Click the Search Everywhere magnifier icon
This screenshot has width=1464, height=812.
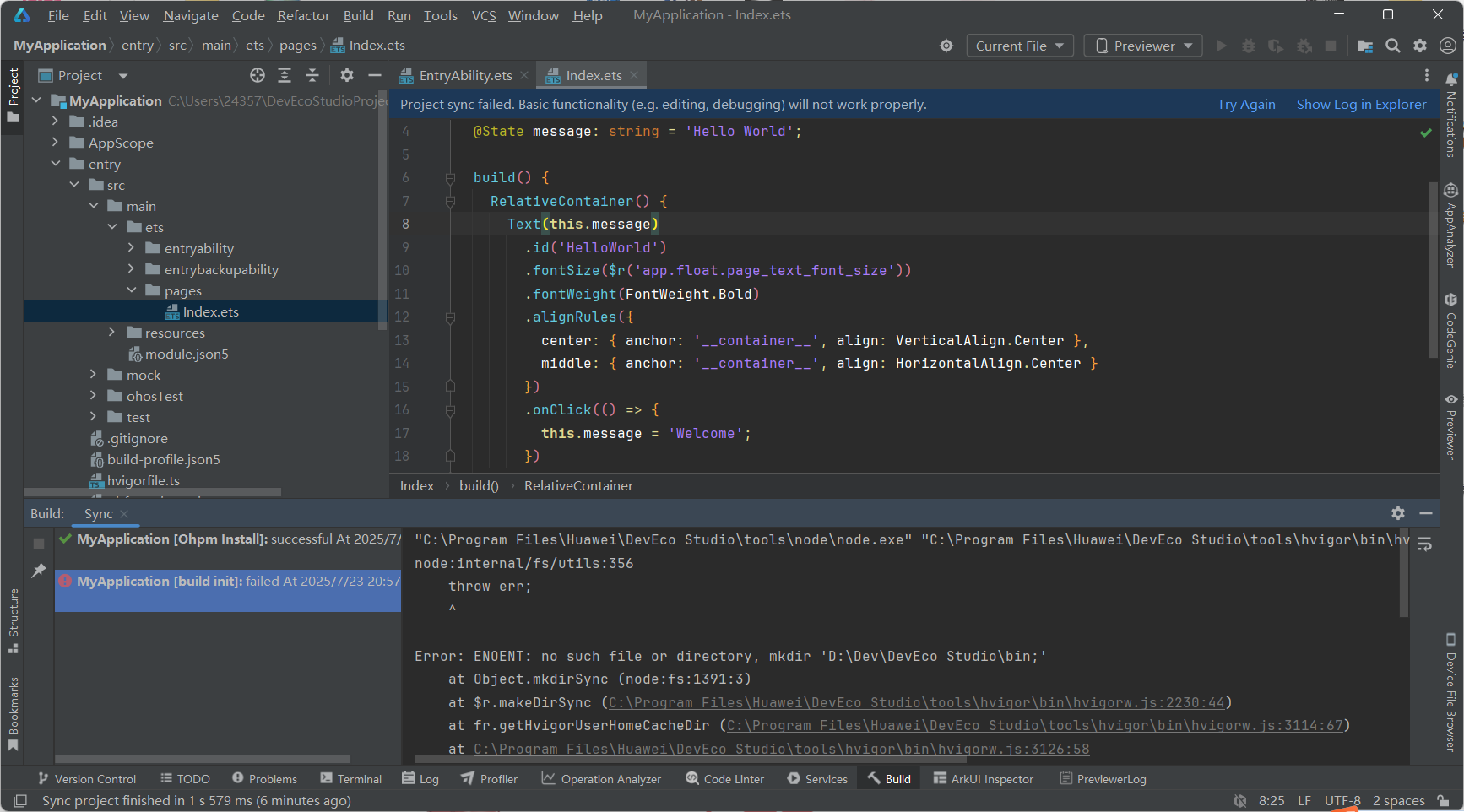[x=1393, y=46]
